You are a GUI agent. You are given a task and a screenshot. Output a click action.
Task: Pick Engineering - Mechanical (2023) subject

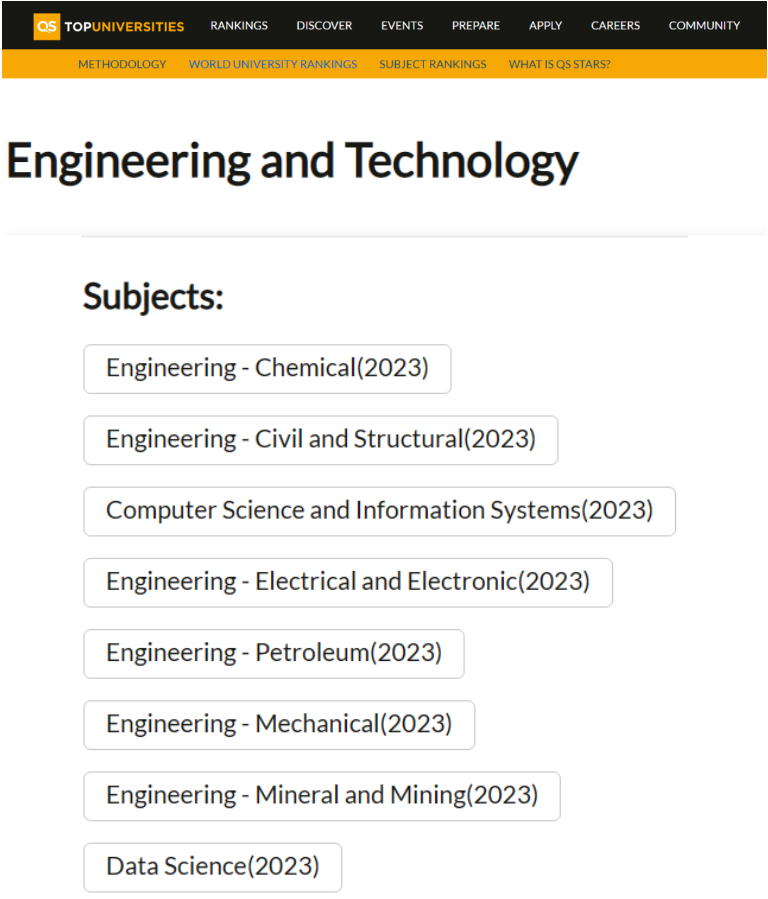[x=278, y=724]
